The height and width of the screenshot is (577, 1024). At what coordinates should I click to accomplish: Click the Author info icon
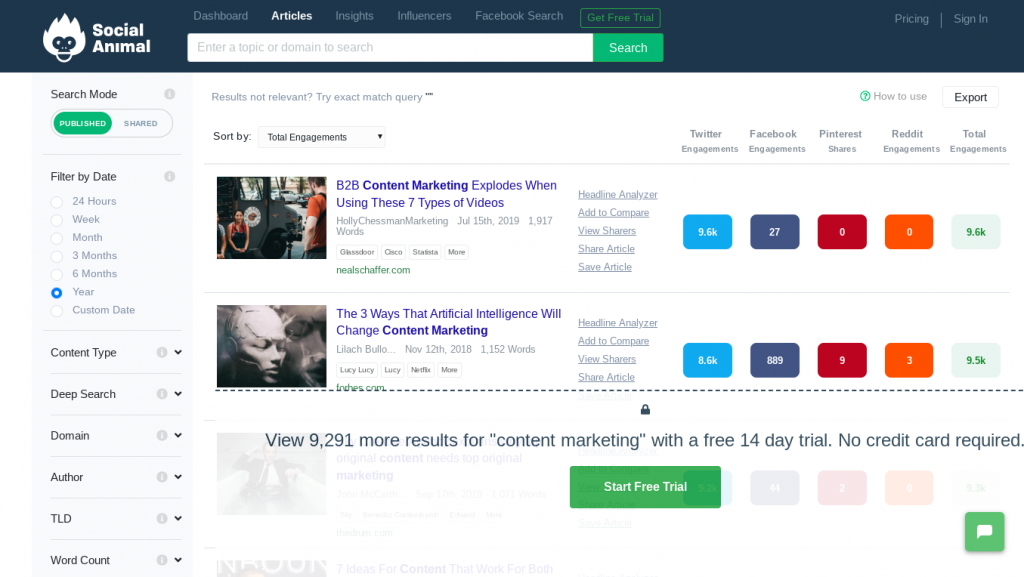(x=162, y=477)
